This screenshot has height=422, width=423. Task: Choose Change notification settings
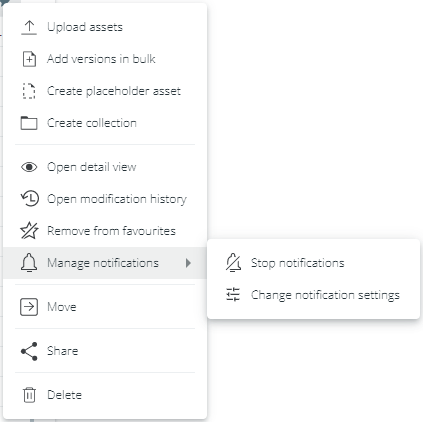point(313,295)
